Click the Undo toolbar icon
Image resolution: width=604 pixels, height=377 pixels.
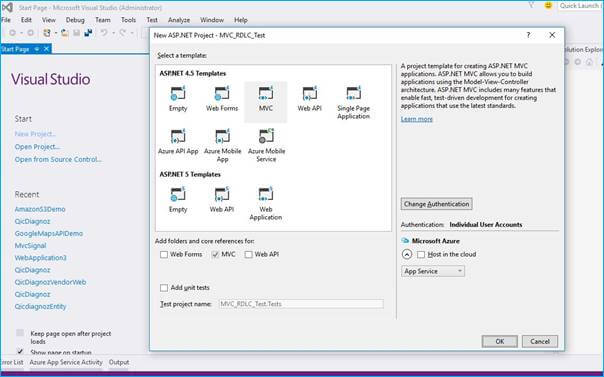tap(104, 33)
